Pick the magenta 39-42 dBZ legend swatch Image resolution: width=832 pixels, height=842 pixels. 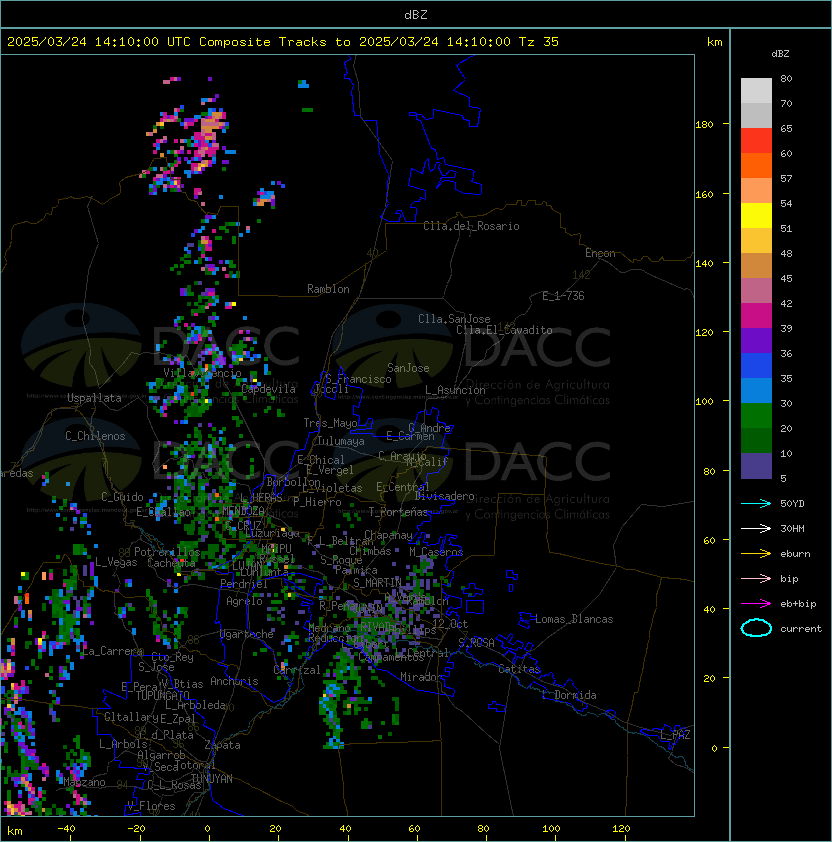point(756,316)
